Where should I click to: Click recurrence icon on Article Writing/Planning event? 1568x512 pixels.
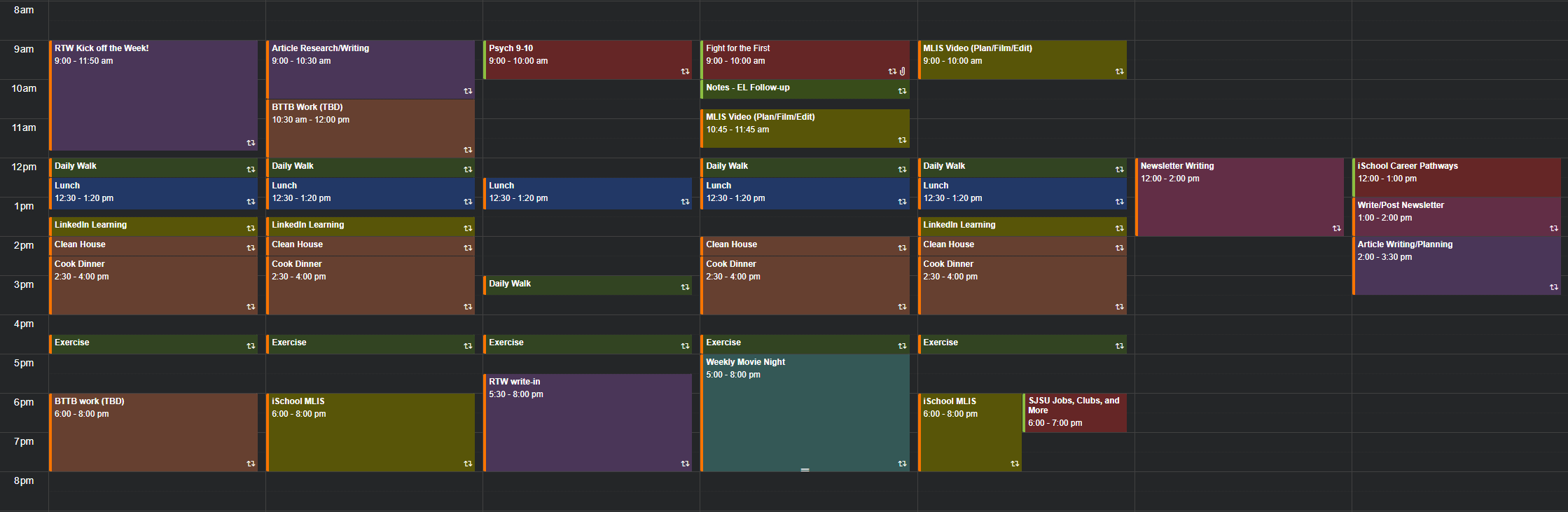pyautogui.click(x=1553, y=287)
